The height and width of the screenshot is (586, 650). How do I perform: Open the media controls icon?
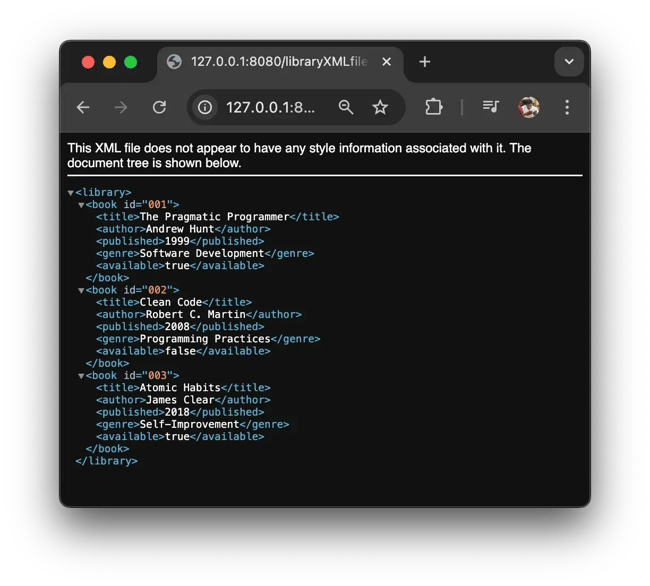click(x=490, y=107)
